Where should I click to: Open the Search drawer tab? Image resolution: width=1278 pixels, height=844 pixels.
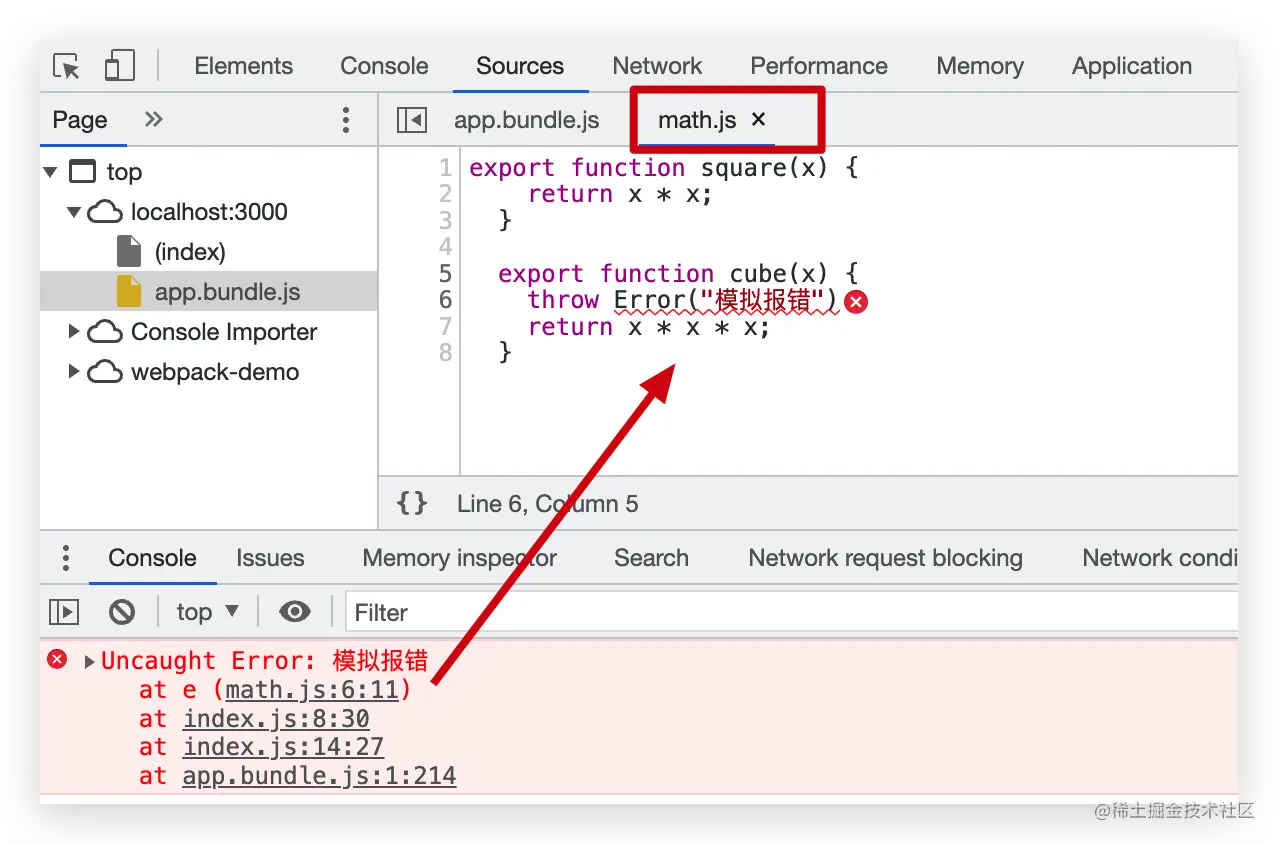[x=651, y=558]
